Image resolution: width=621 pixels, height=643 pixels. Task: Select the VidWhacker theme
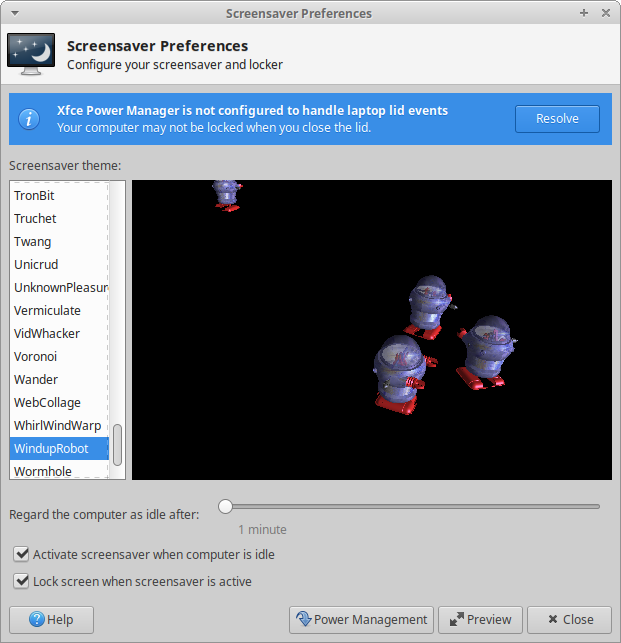point(59,333)
